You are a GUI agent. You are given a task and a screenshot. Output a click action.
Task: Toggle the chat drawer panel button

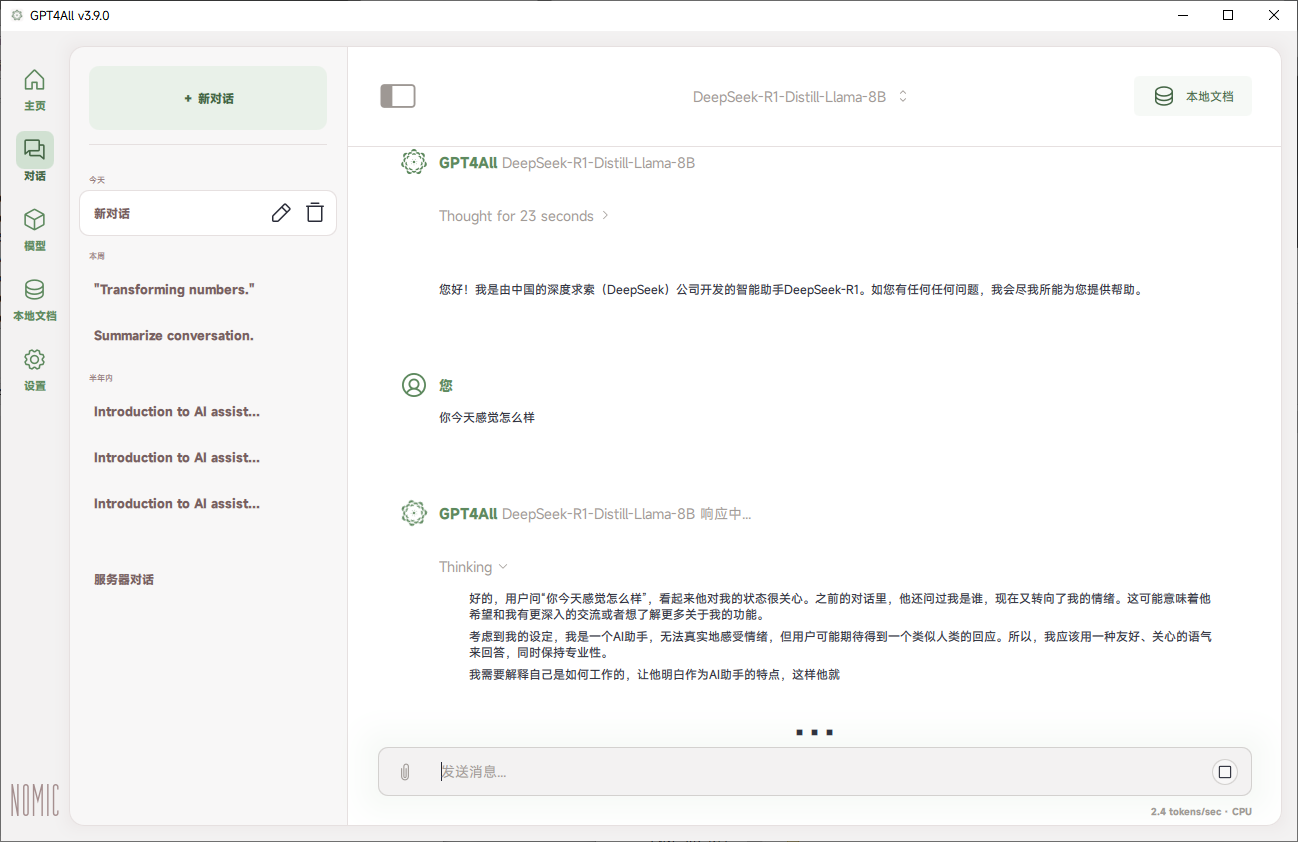pos(398,96)
